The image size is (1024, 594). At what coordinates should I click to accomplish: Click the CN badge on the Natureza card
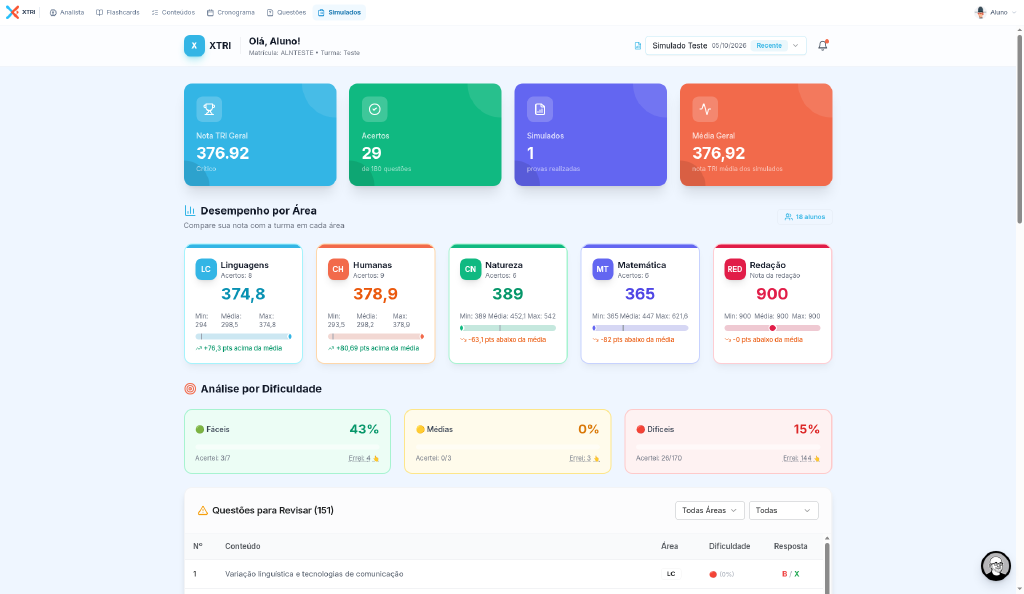click(470, 269)
